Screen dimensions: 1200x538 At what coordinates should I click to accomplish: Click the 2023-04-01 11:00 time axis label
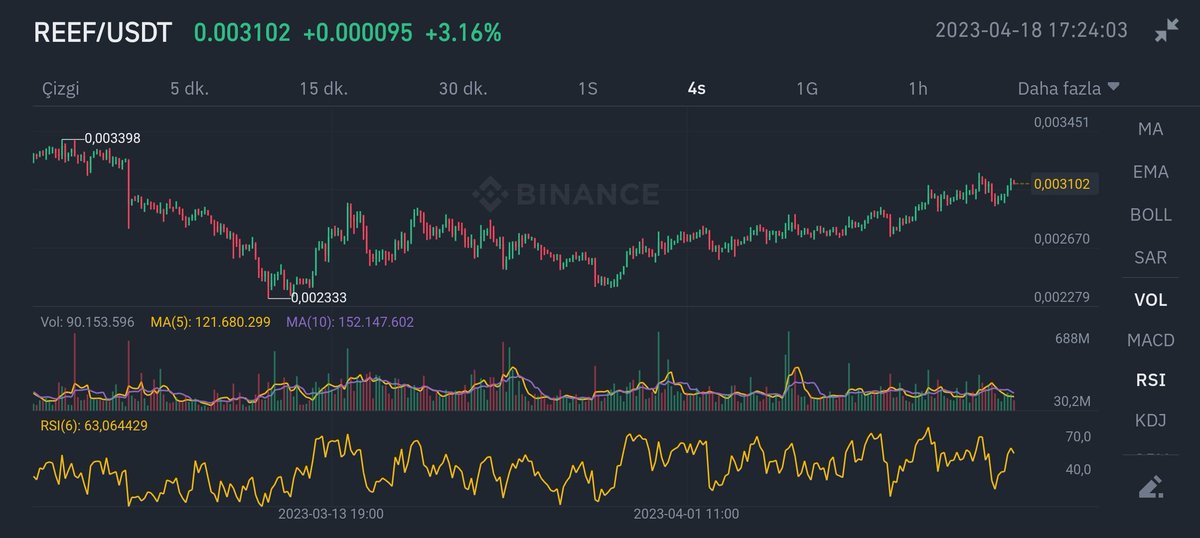[x=687, y=514]
